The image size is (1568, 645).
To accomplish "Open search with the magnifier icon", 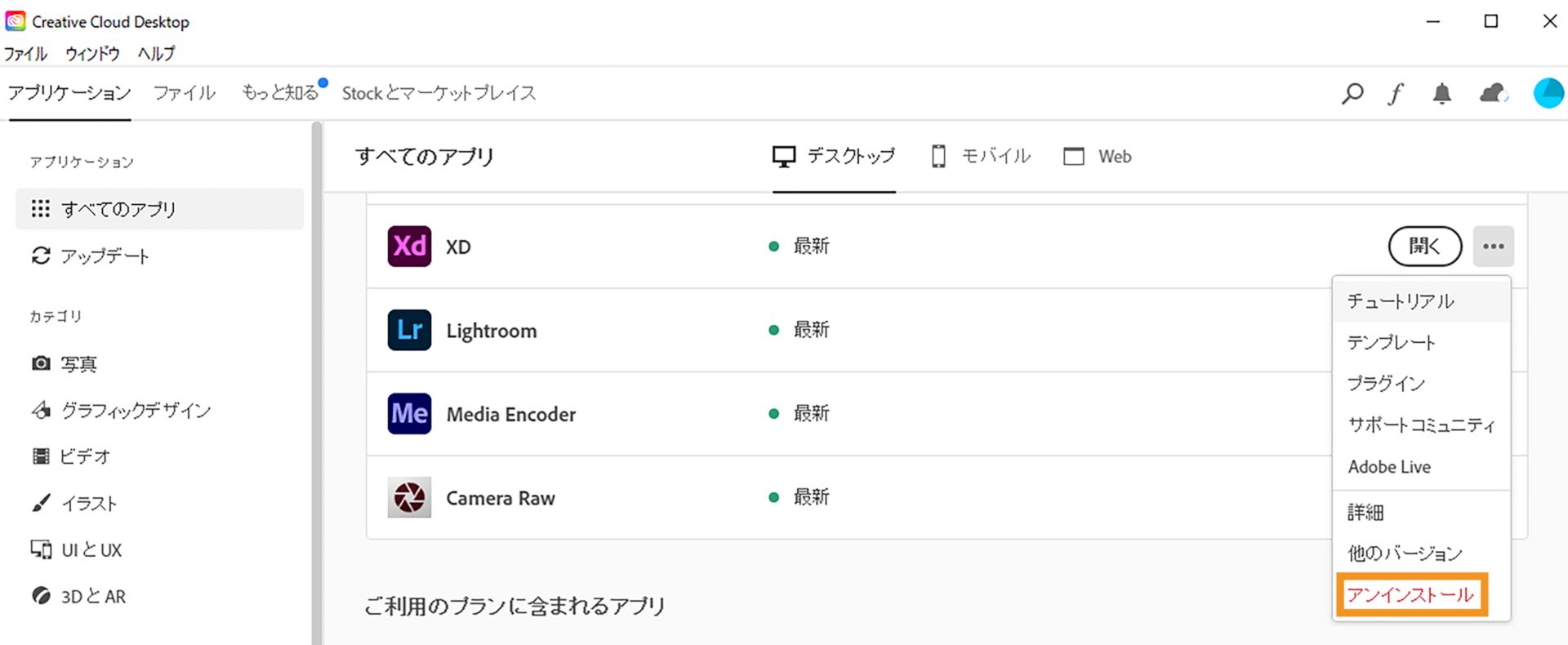I will pos(1352,93).
